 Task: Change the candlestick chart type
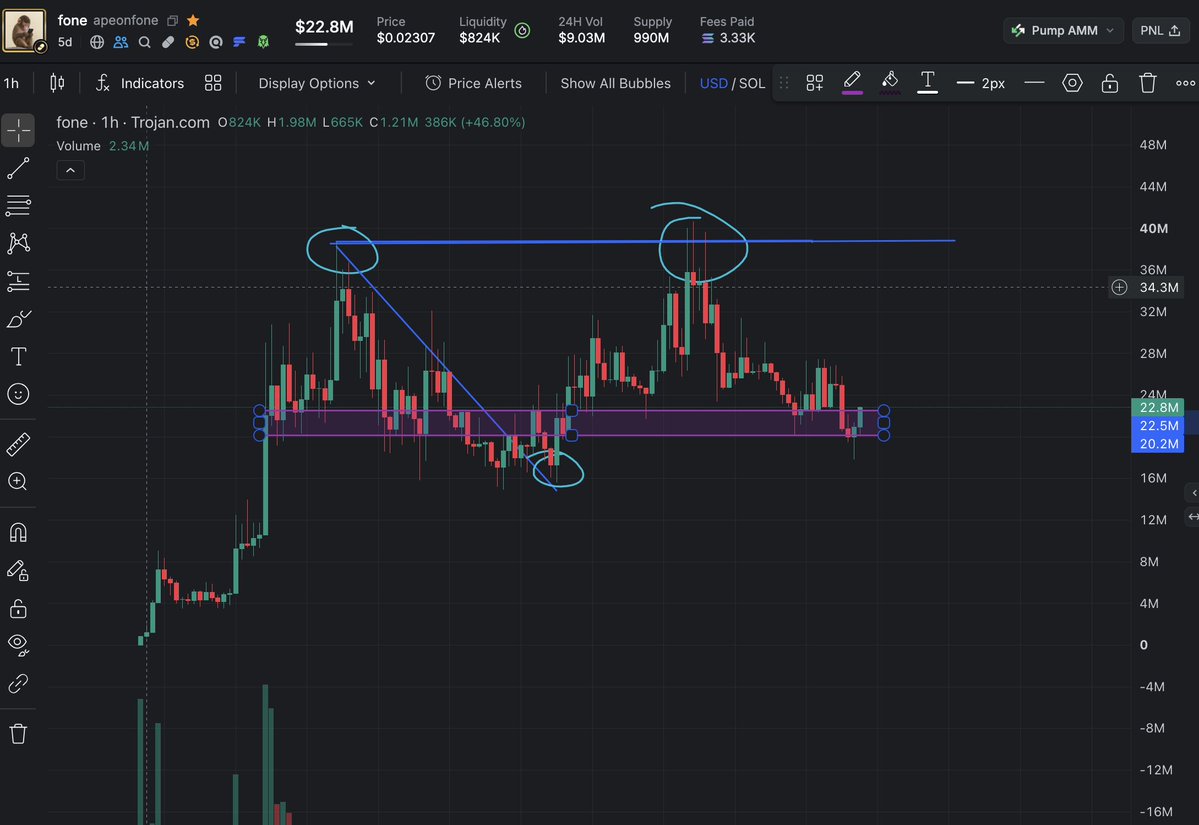57,83
